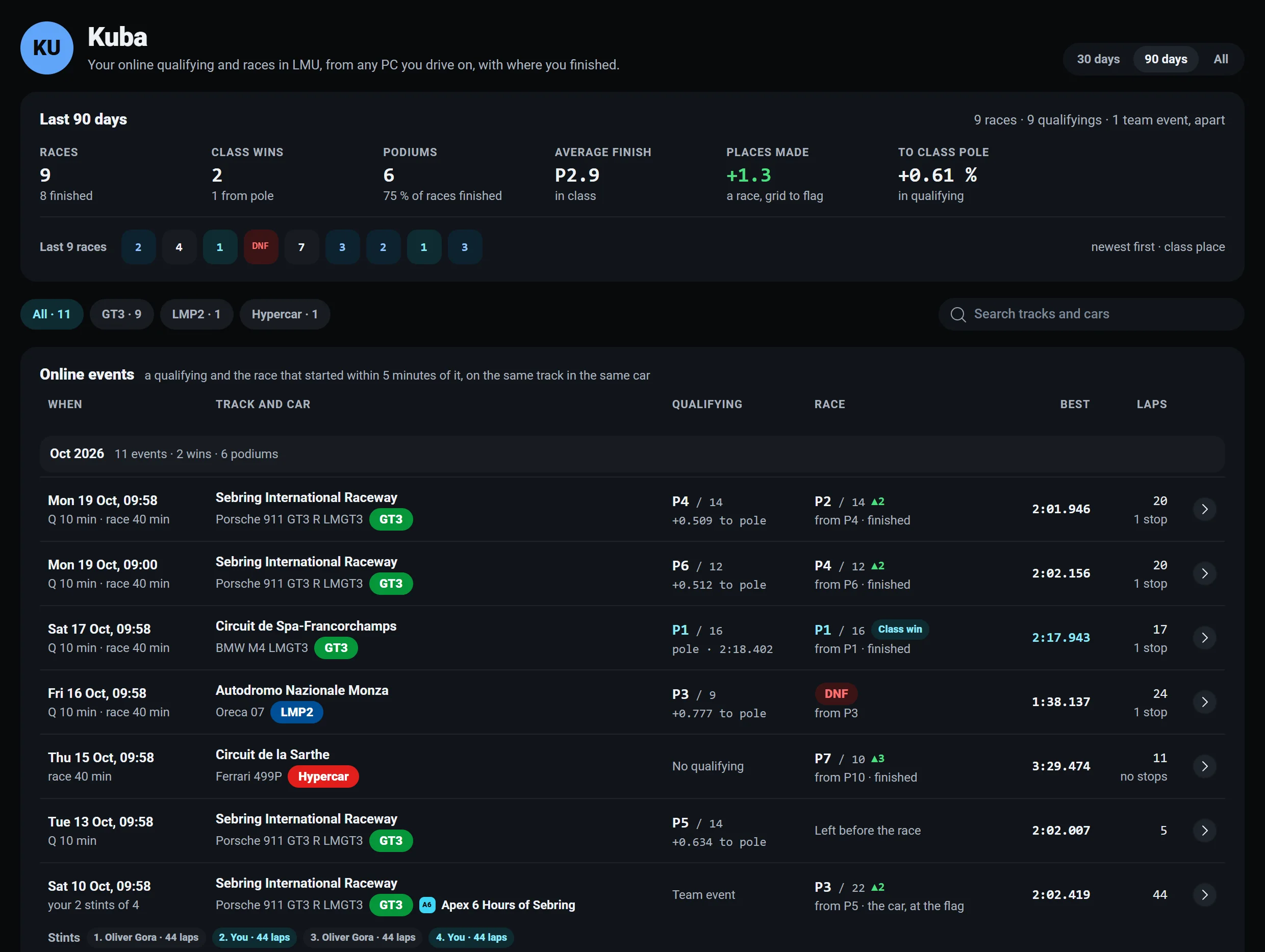1265x952 pixels.
Task: Click the Class win badge
Action: click(x=900, y=630)
